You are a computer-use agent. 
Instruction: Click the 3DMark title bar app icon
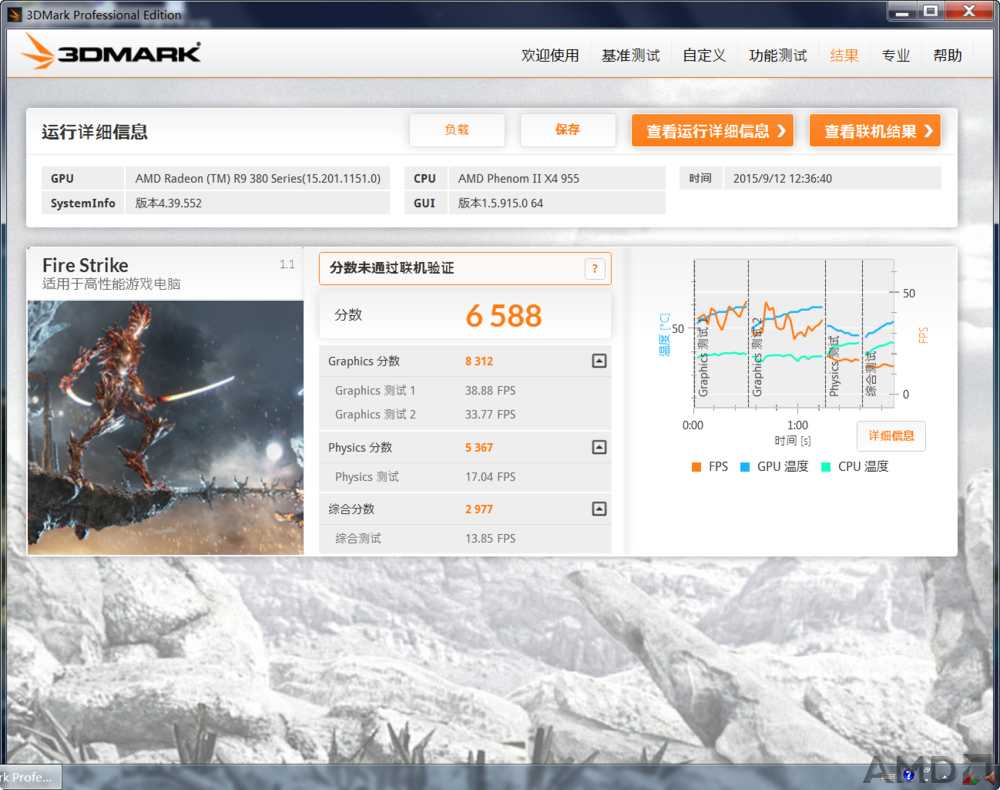[15, 14]
